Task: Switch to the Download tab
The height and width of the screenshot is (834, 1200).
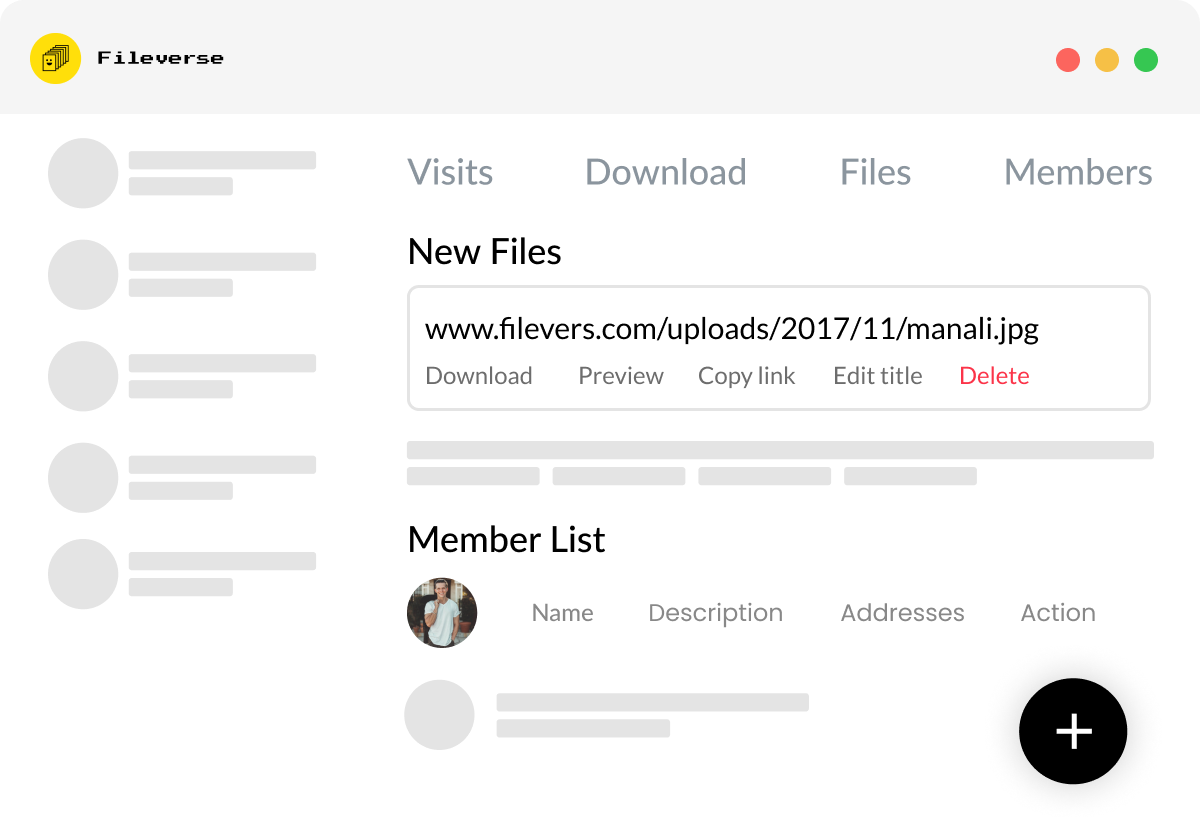Action: (665, 172)
